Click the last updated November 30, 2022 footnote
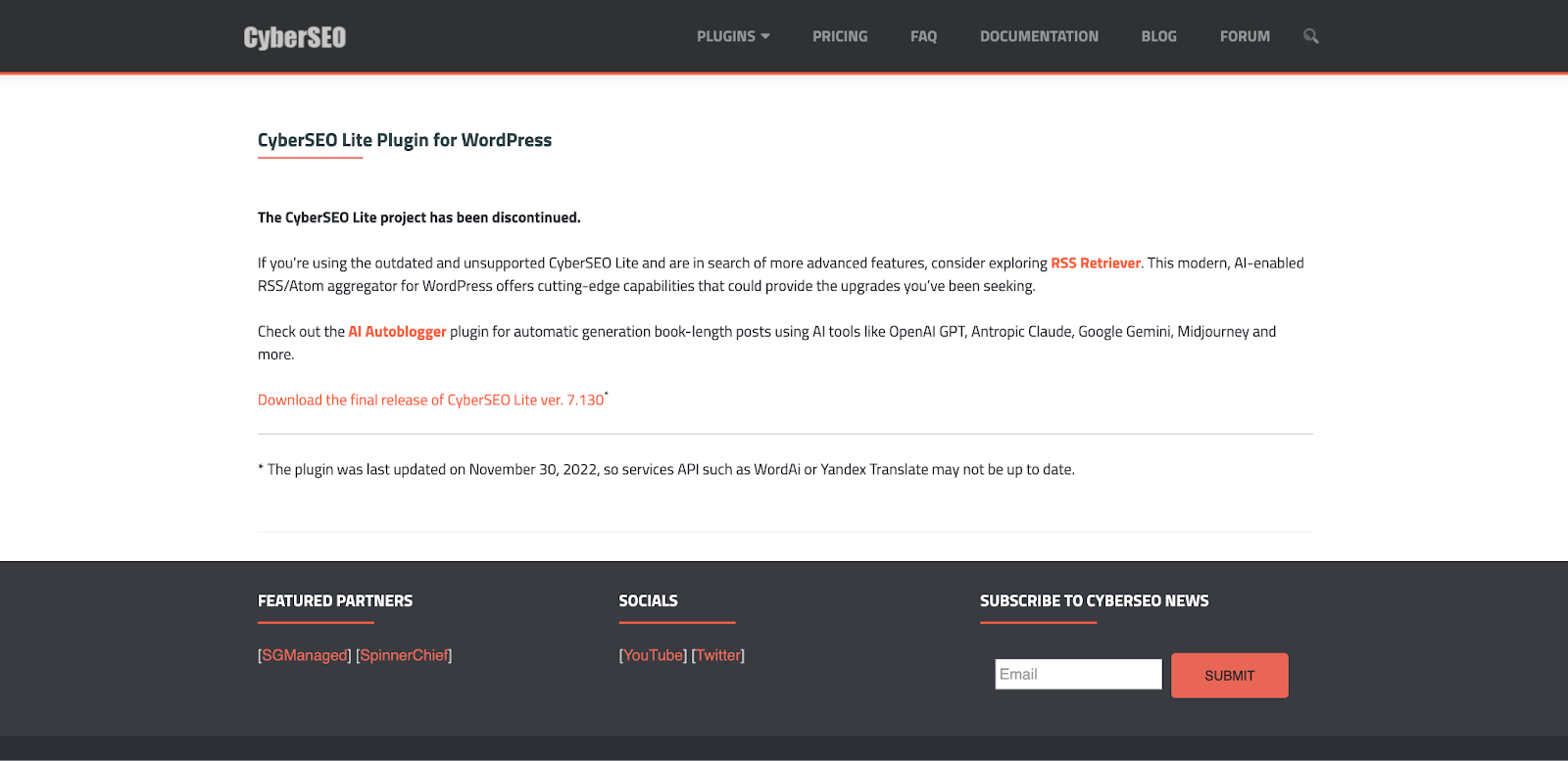This screenshot has height=761, width=1568. click(666, 469)
